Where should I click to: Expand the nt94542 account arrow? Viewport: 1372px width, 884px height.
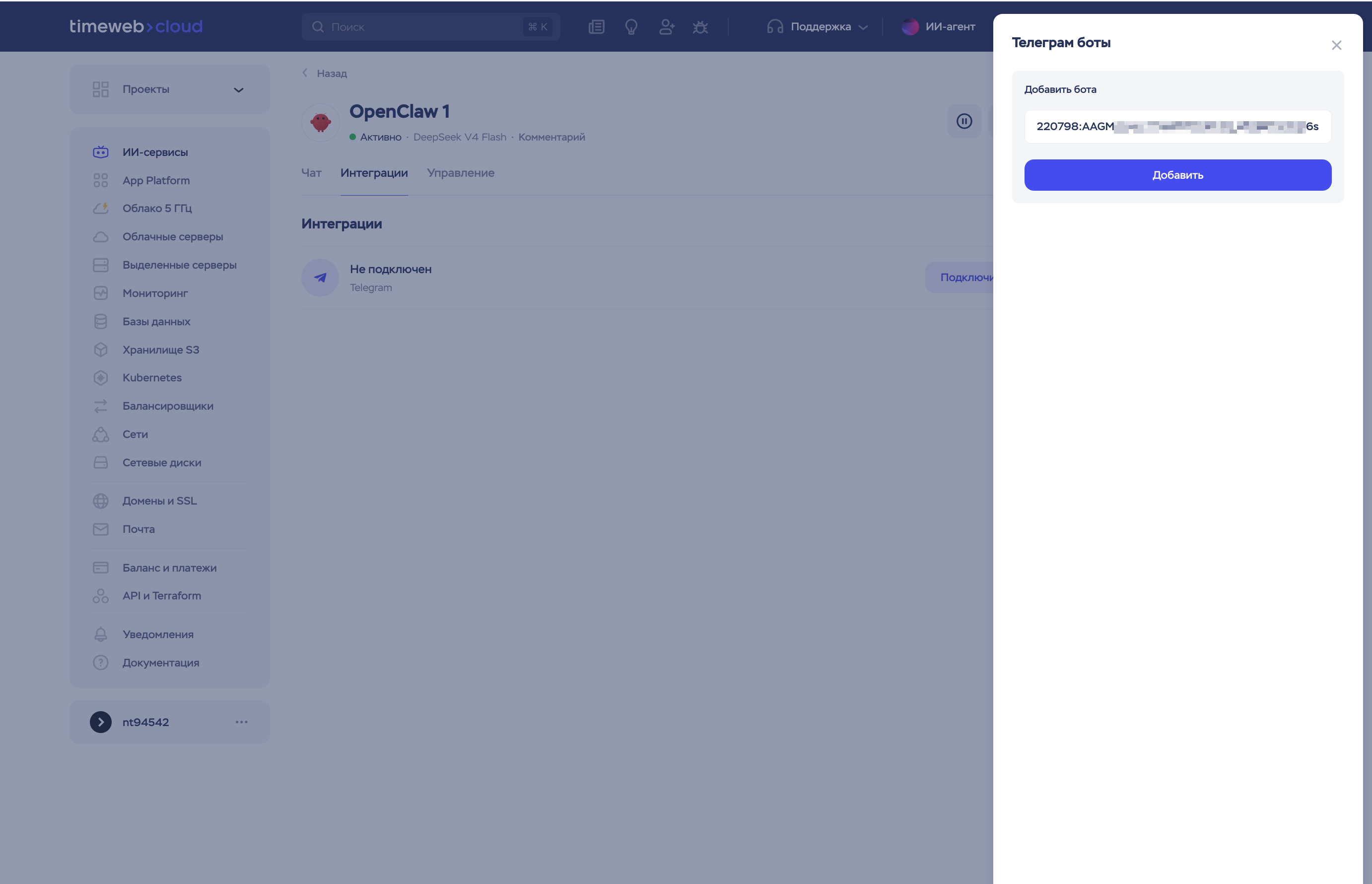tap(101, 722)
